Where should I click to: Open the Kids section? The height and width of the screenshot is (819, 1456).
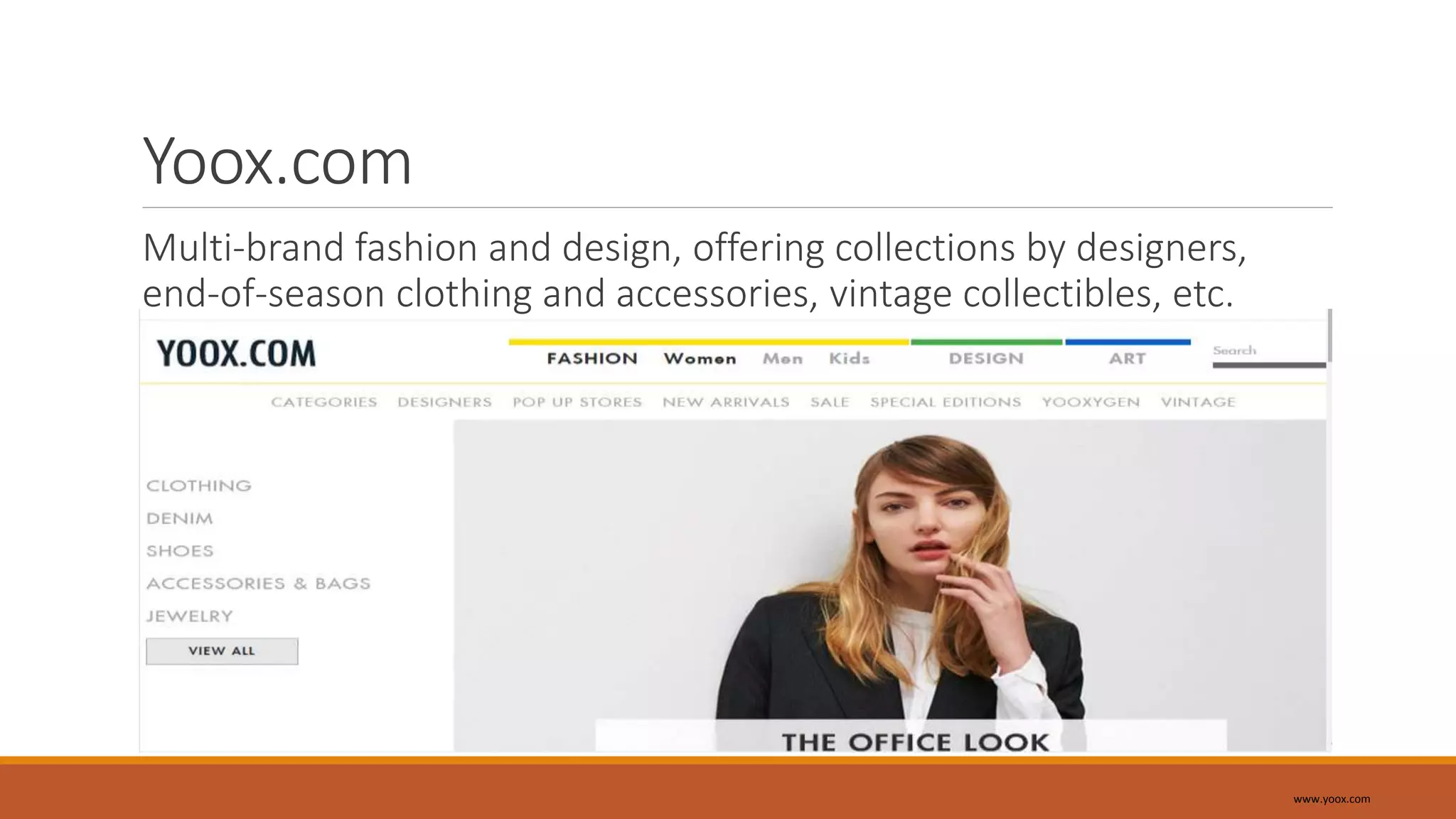pos(850,359)
